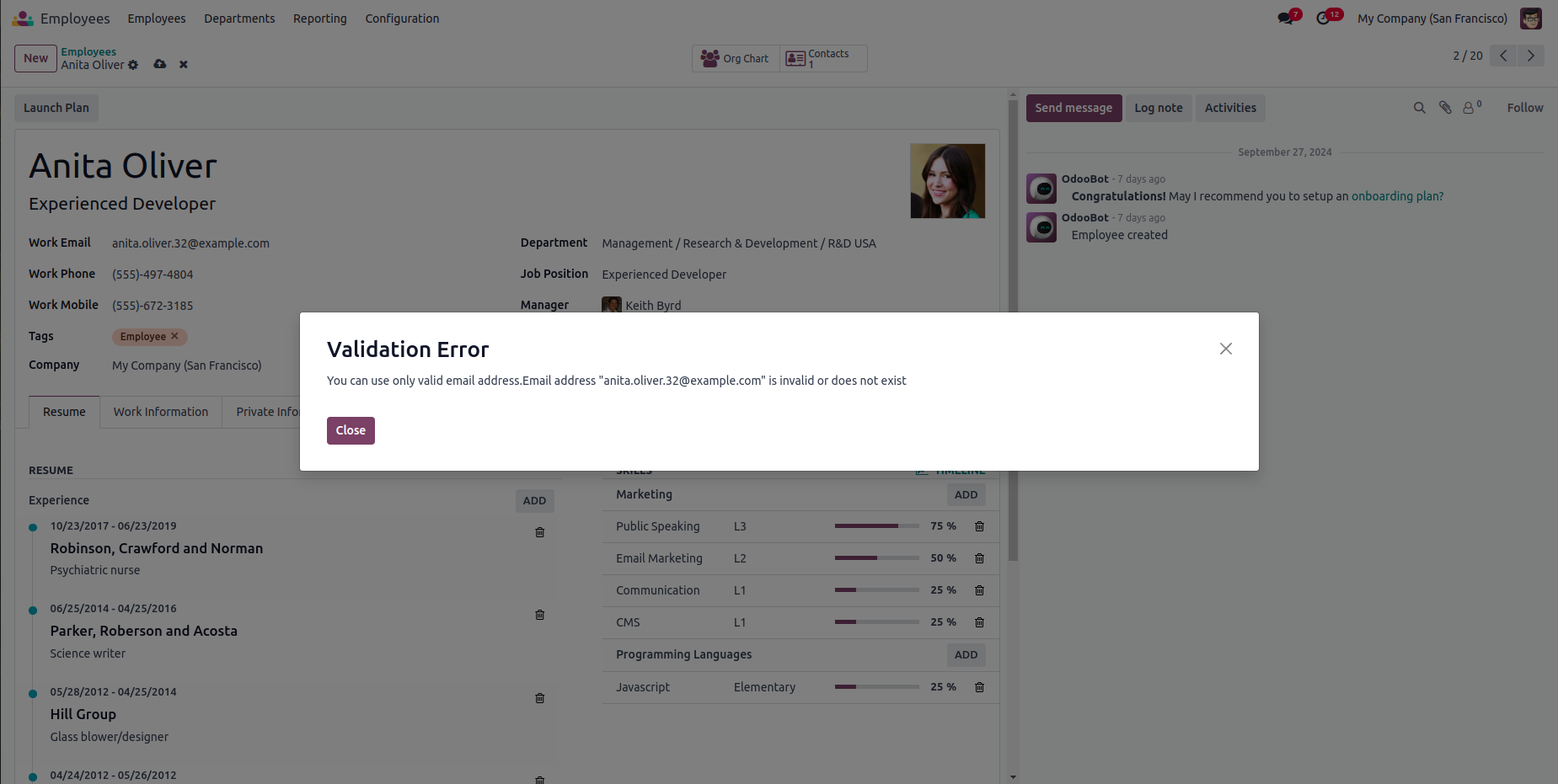
Task: Click the cloud save icon
Action: (x=159, y=65)
